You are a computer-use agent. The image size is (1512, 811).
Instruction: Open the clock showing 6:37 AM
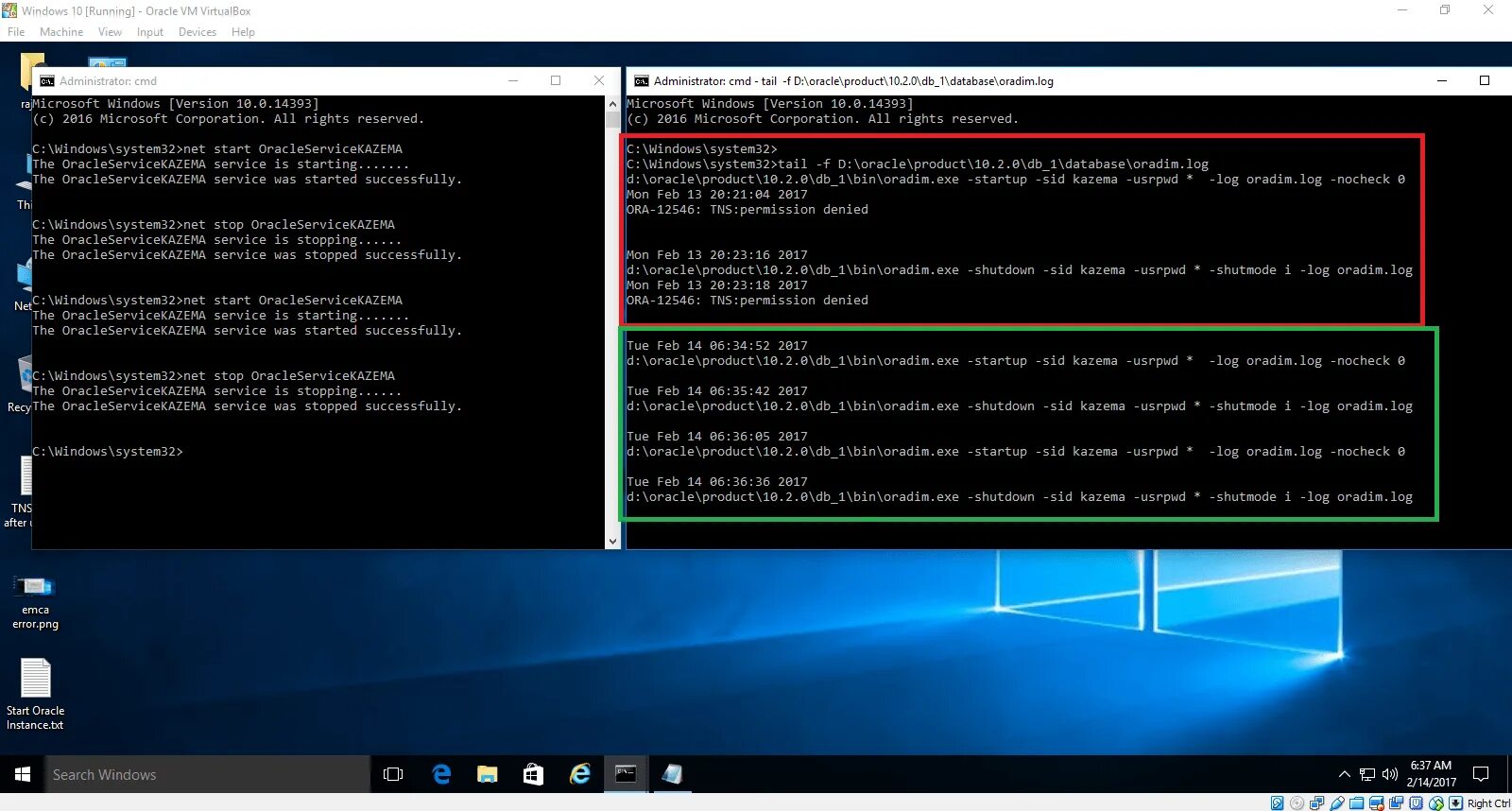(1431, 774)
